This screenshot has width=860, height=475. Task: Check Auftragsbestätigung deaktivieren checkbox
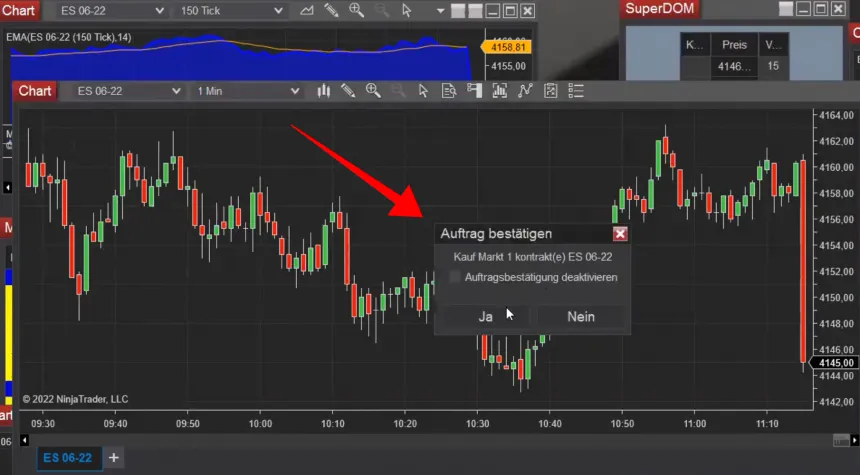tap(455, 277)
